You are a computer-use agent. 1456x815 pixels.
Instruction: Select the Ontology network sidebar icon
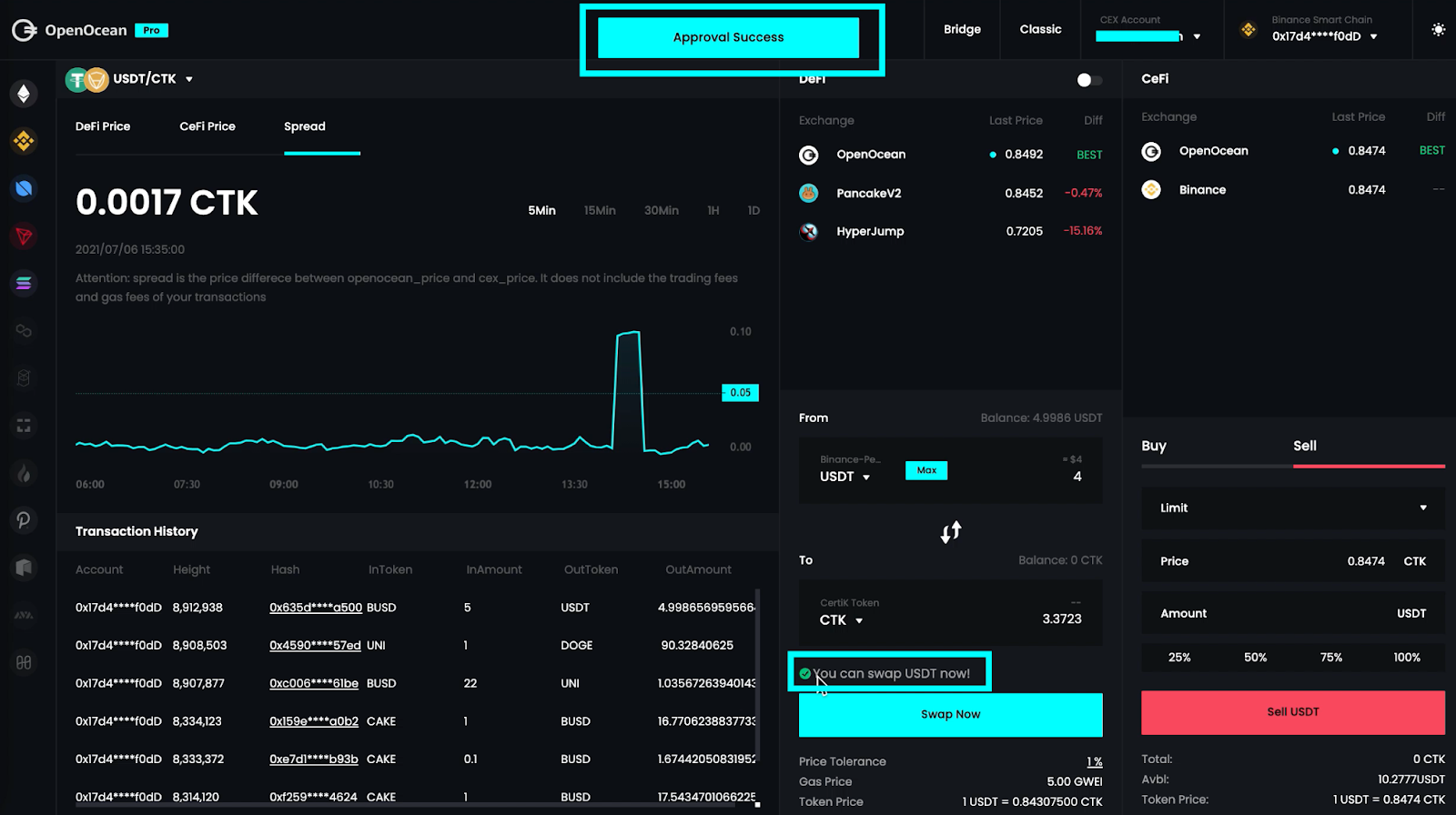pos(24,188)
